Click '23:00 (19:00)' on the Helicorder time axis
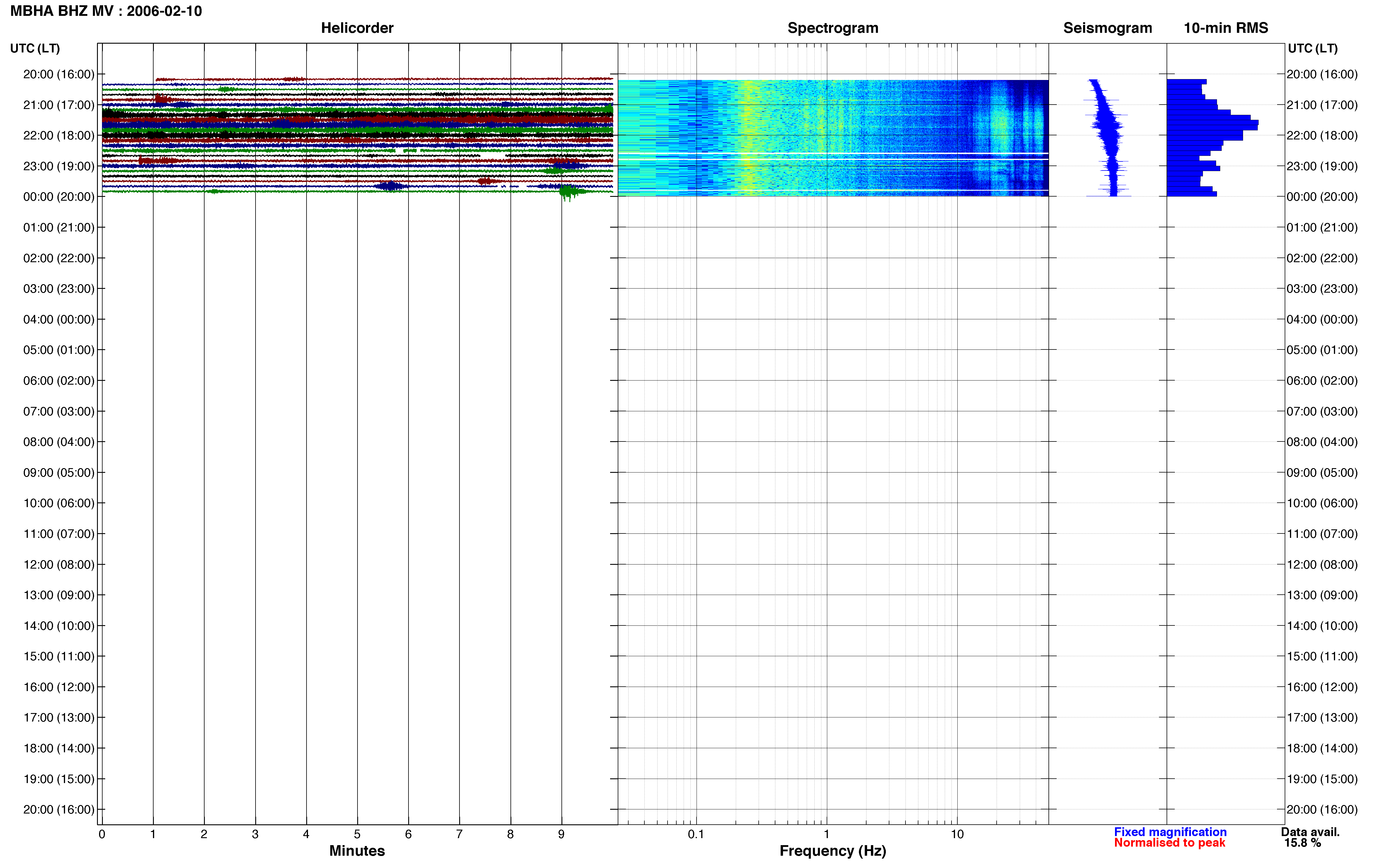Screen dimensions: 1389x868 pos(59,166)
